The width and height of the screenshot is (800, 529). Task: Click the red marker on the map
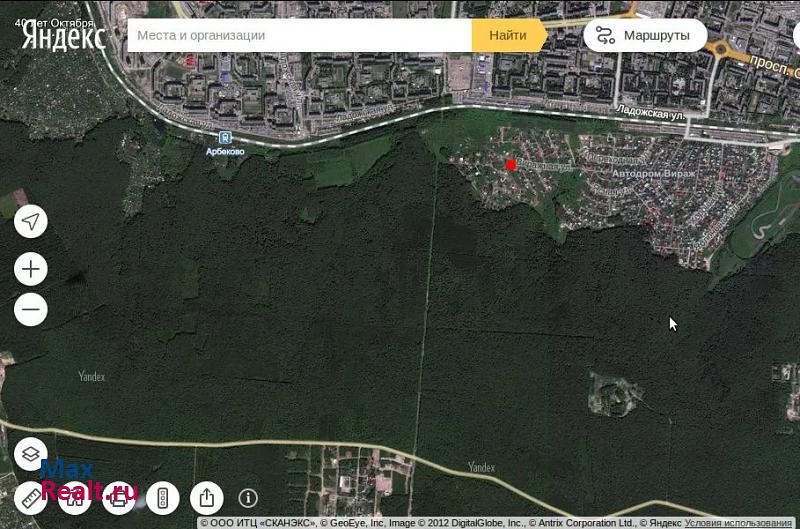(x=511, y=165)
